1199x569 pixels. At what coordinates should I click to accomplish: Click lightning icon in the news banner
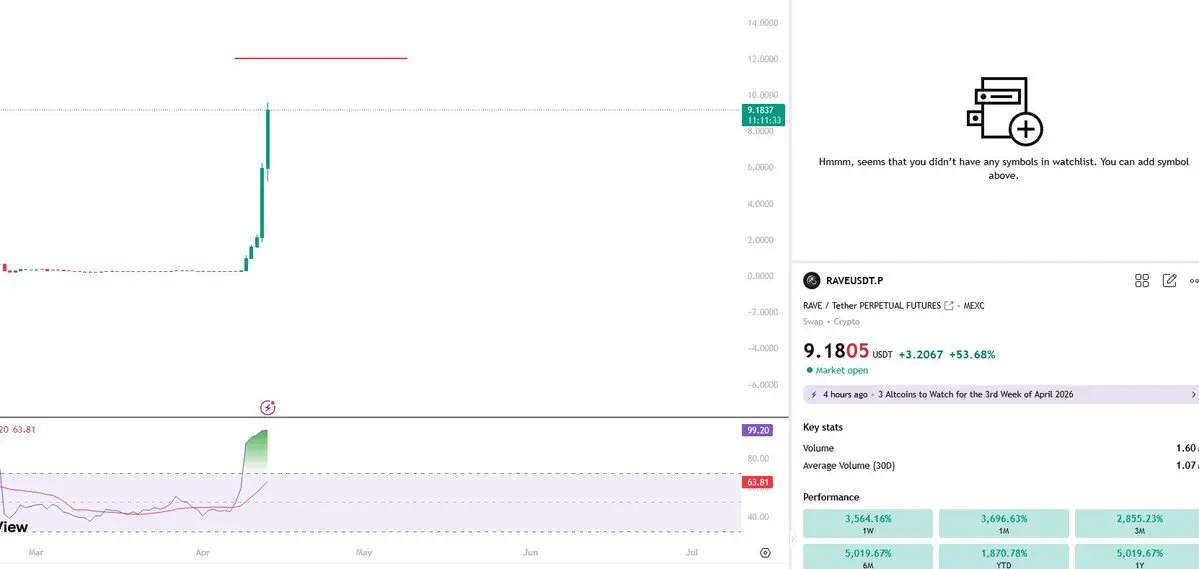tap(814, 395)
